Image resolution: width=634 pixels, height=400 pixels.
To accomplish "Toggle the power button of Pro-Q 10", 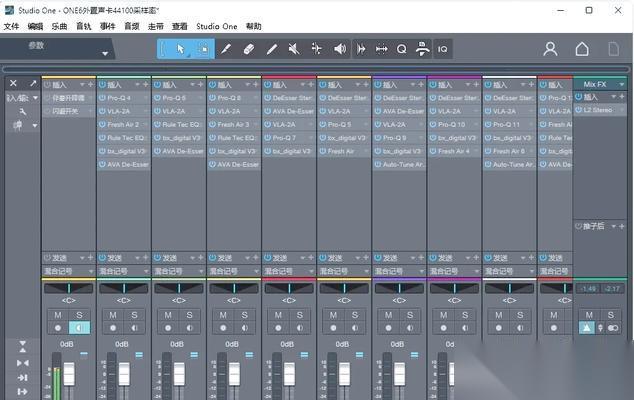I will 433,125.
